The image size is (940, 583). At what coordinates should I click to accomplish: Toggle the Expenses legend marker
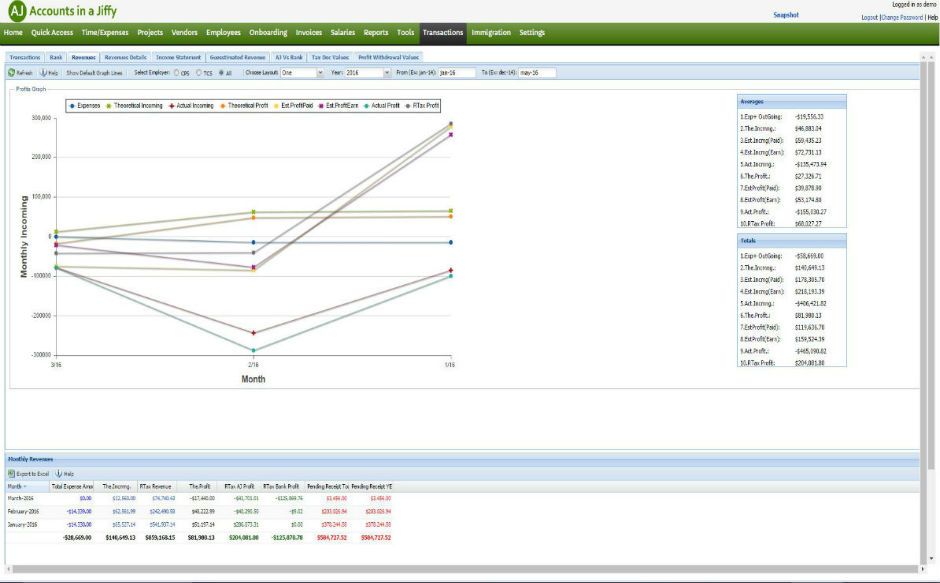(x=72, y=106)
